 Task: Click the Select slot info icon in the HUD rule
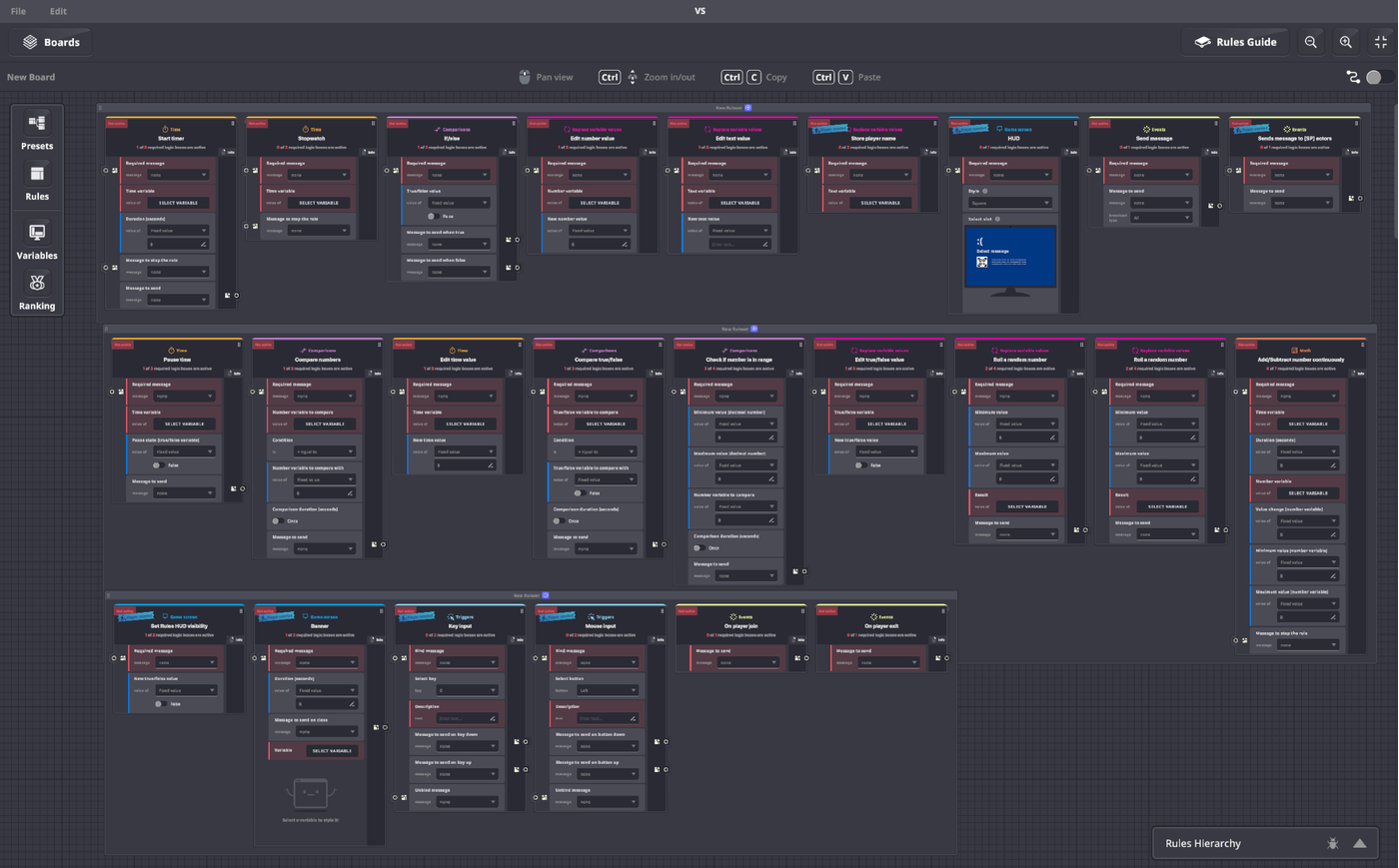(997, 219)
